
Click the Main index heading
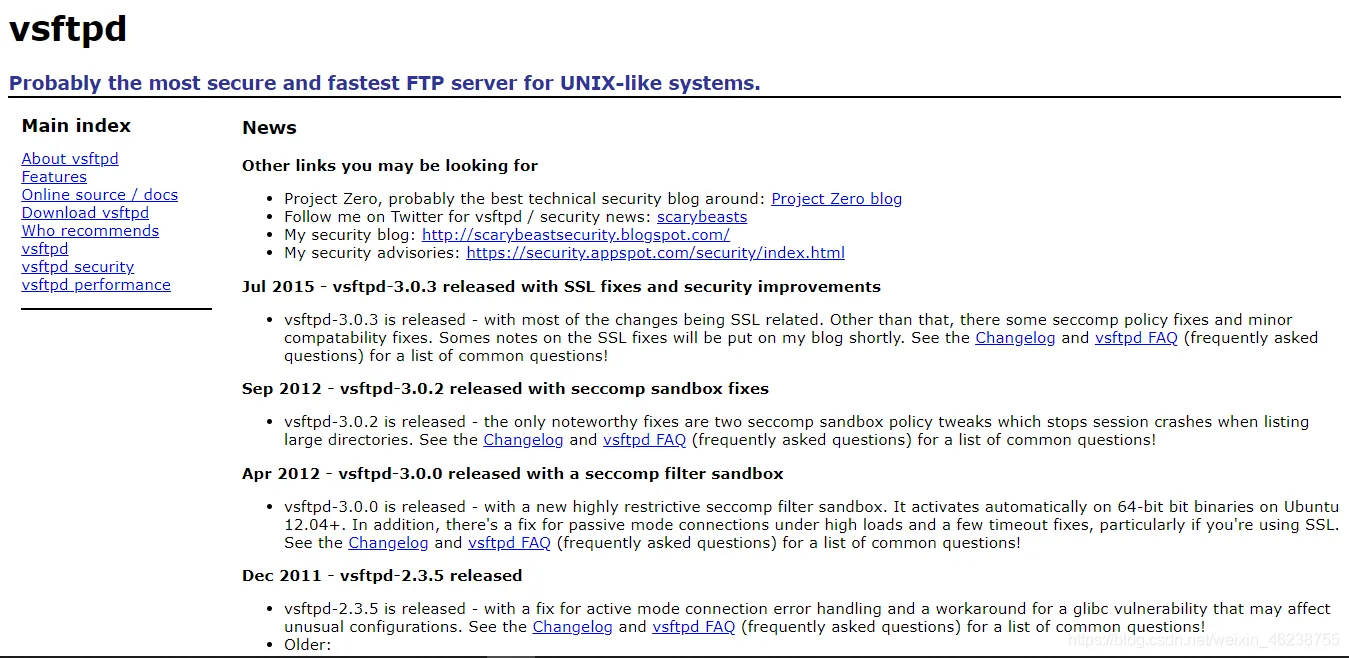point(76,126)
